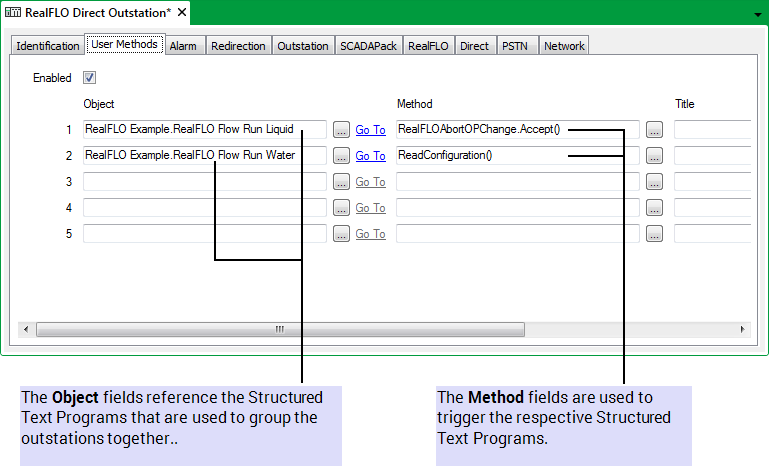Viewport: 769px width, 476px height.
Task: Click the horizontal scrollbar thumb
Action: 280,329
